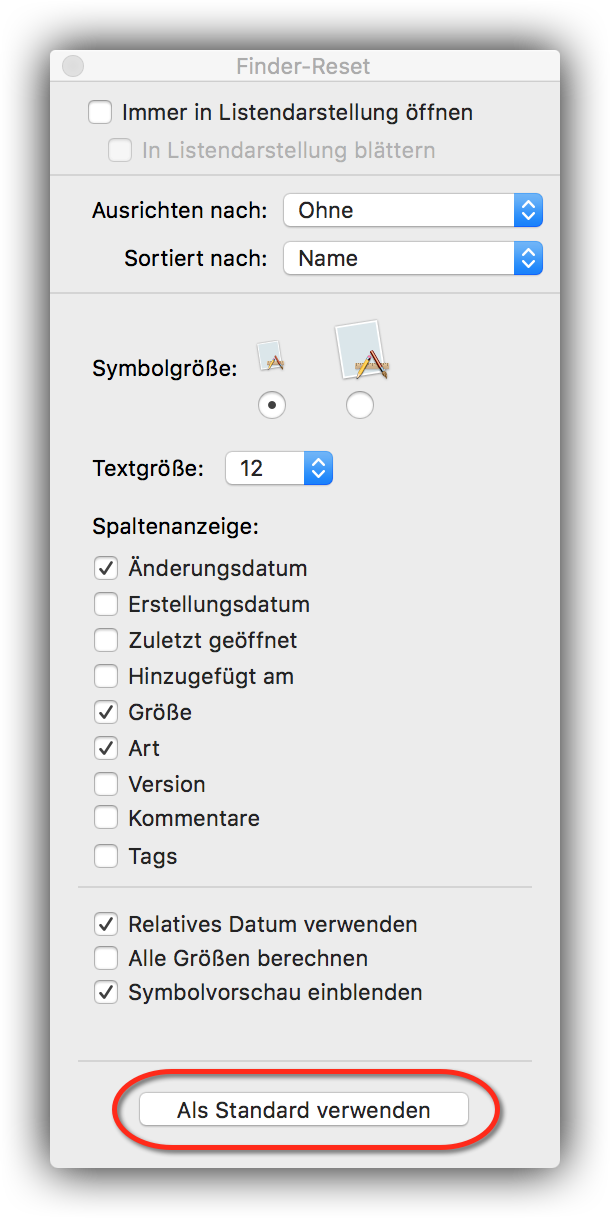Select the small Symbolgröße radio button
This screenshot has height=1218, width=610.
tap(271, 405)
